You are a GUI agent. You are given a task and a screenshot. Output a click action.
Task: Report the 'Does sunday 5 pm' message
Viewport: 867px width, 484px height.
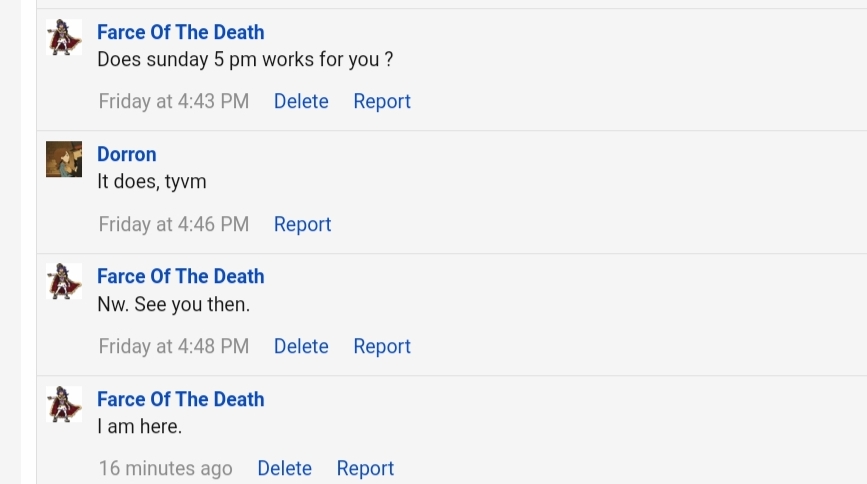pyautogui.click(x=382, y=101)
